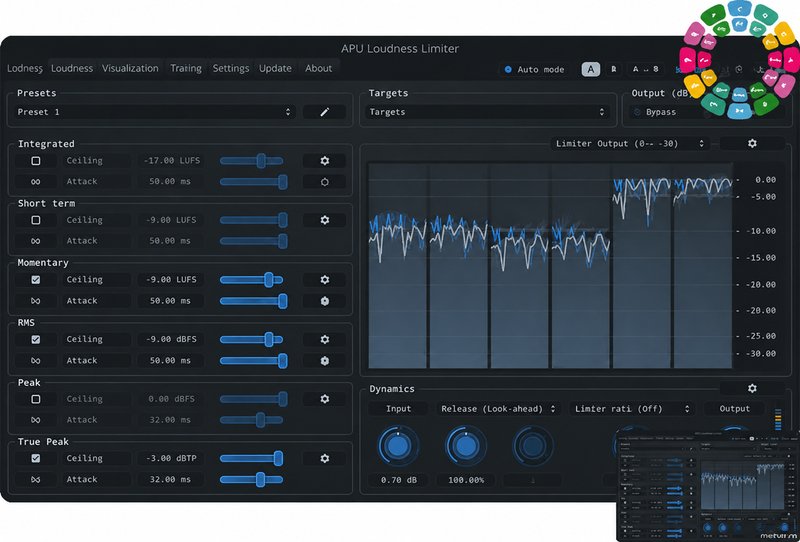
Task: Open the Preset 1 dropdown
Action: pyautogui.click(x=154, y=112)
